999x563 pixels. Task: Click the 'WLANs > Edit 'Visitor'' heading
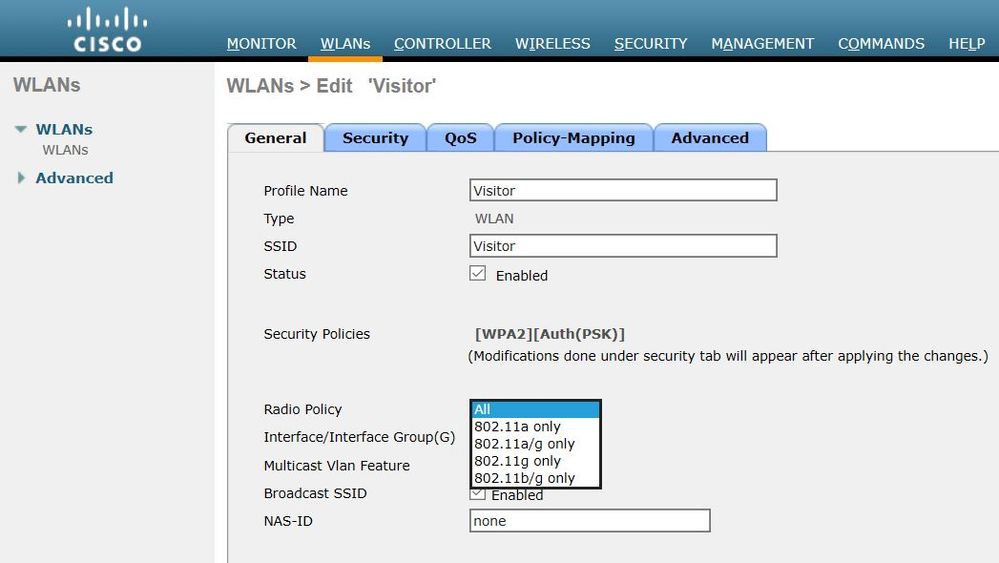[331, 85]
